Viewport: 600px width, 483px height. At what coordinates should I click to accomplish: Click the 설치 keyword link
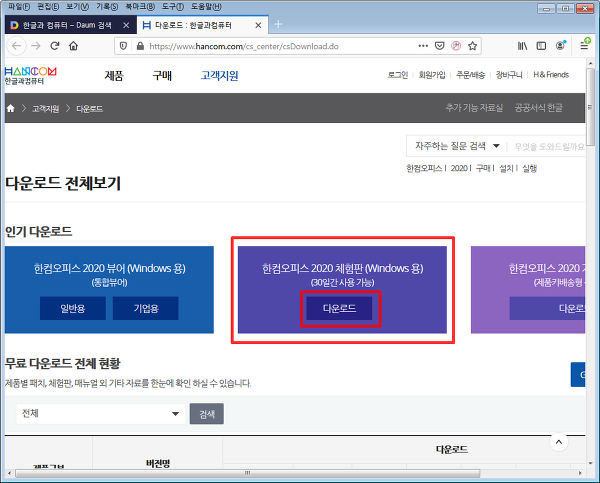(x=506, y=168)
